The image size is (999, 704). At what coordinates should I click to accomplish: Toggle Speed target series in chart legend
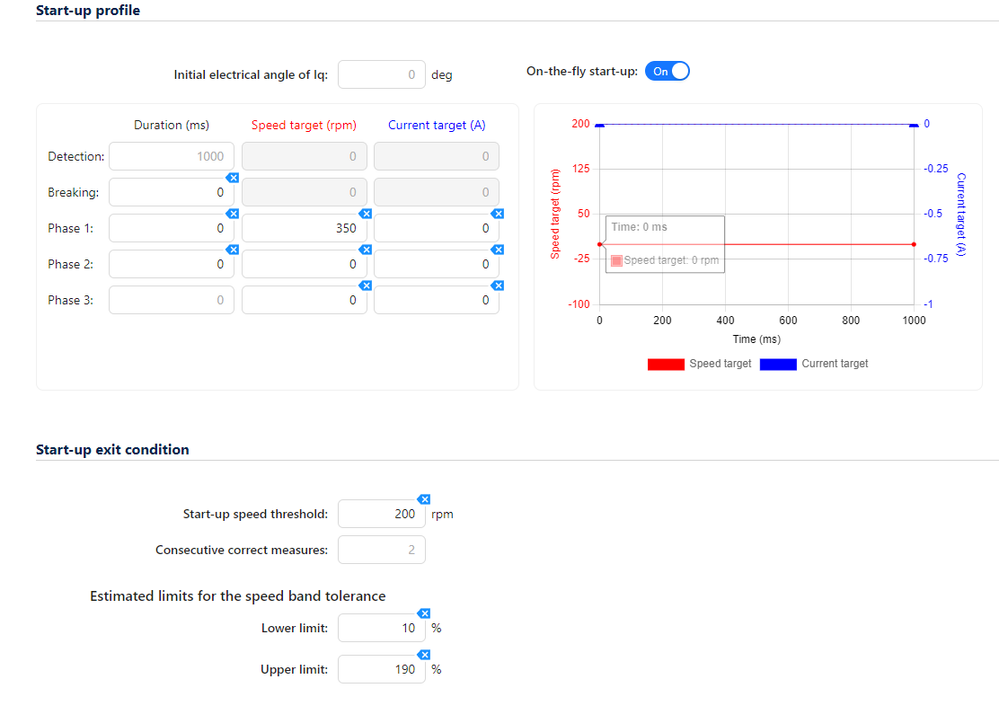[700, 364]
